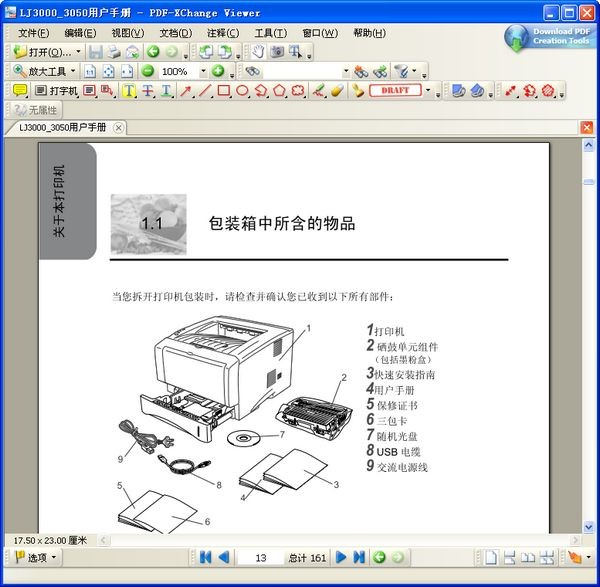
Task: Activate the Snapshot camera tool
Action: 277,51
